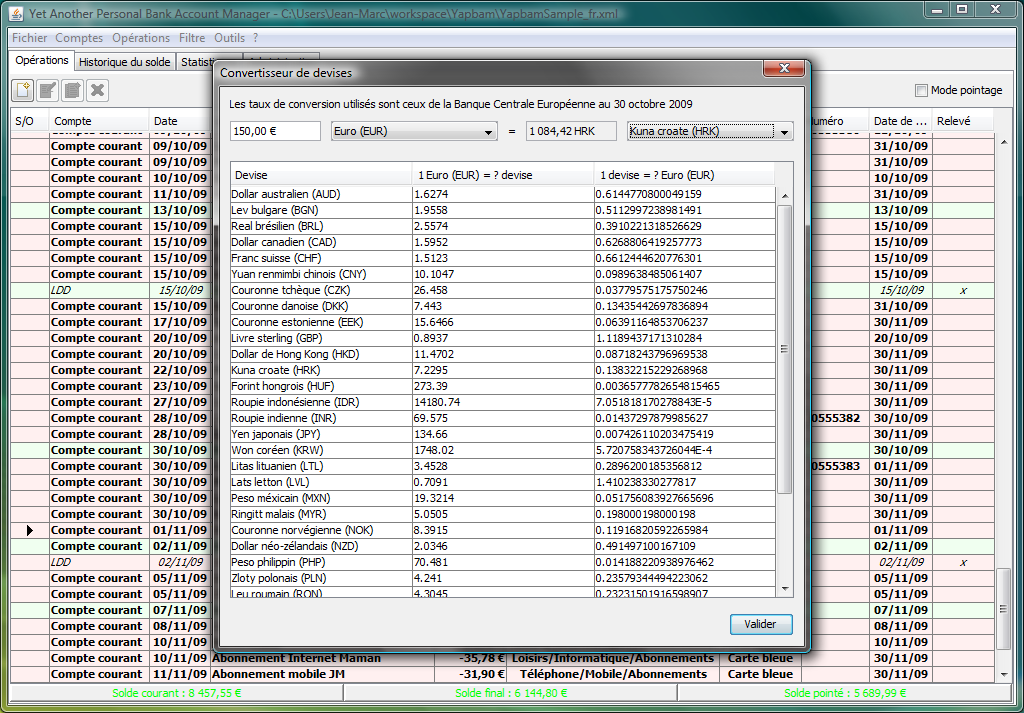This screenshot has width=1024, height=713.
Task: Click the Téléphone/Mobile/Abonnements category cell
Action: click(613, 674)
